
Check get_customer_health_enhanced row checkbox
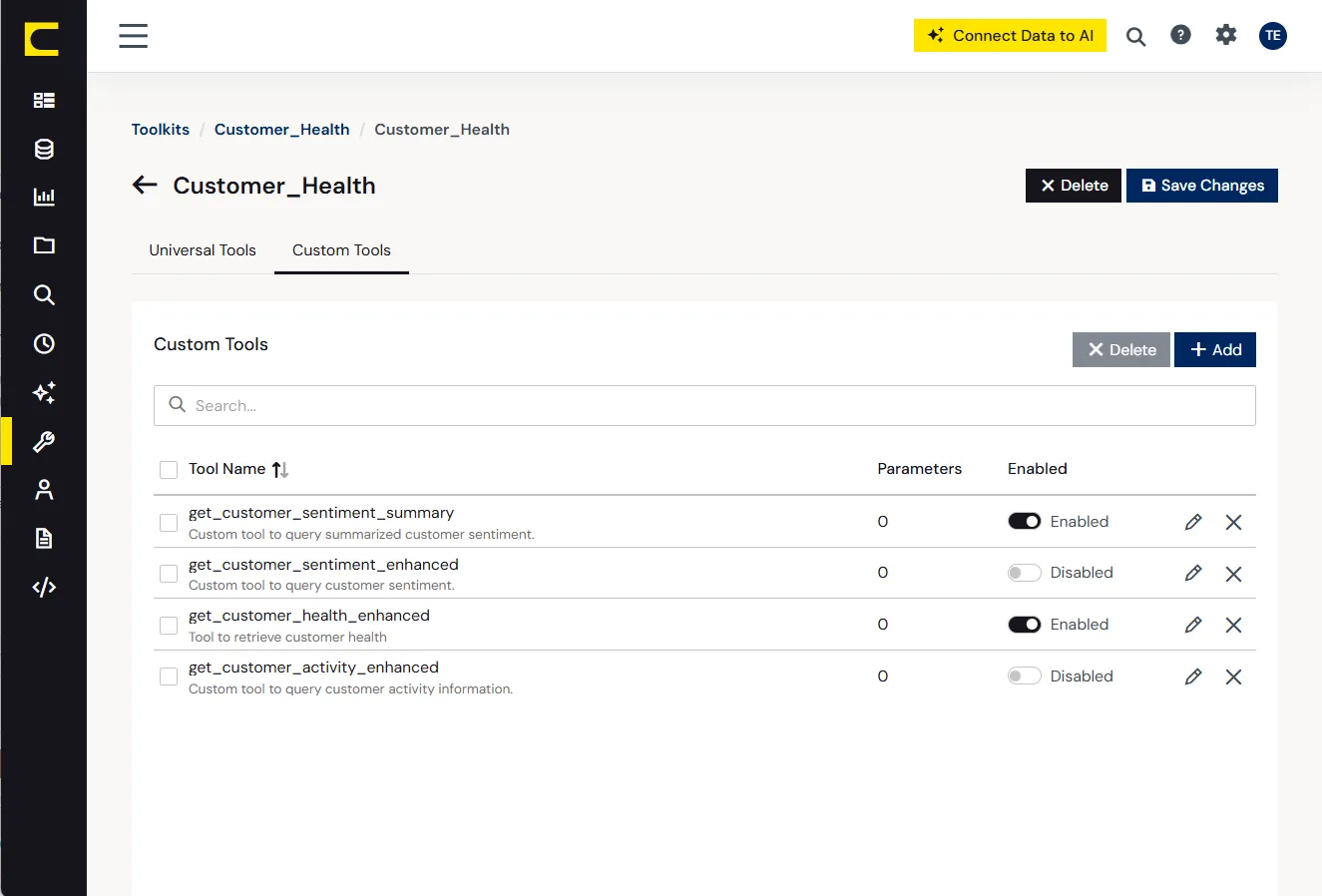tap(169, 626)
